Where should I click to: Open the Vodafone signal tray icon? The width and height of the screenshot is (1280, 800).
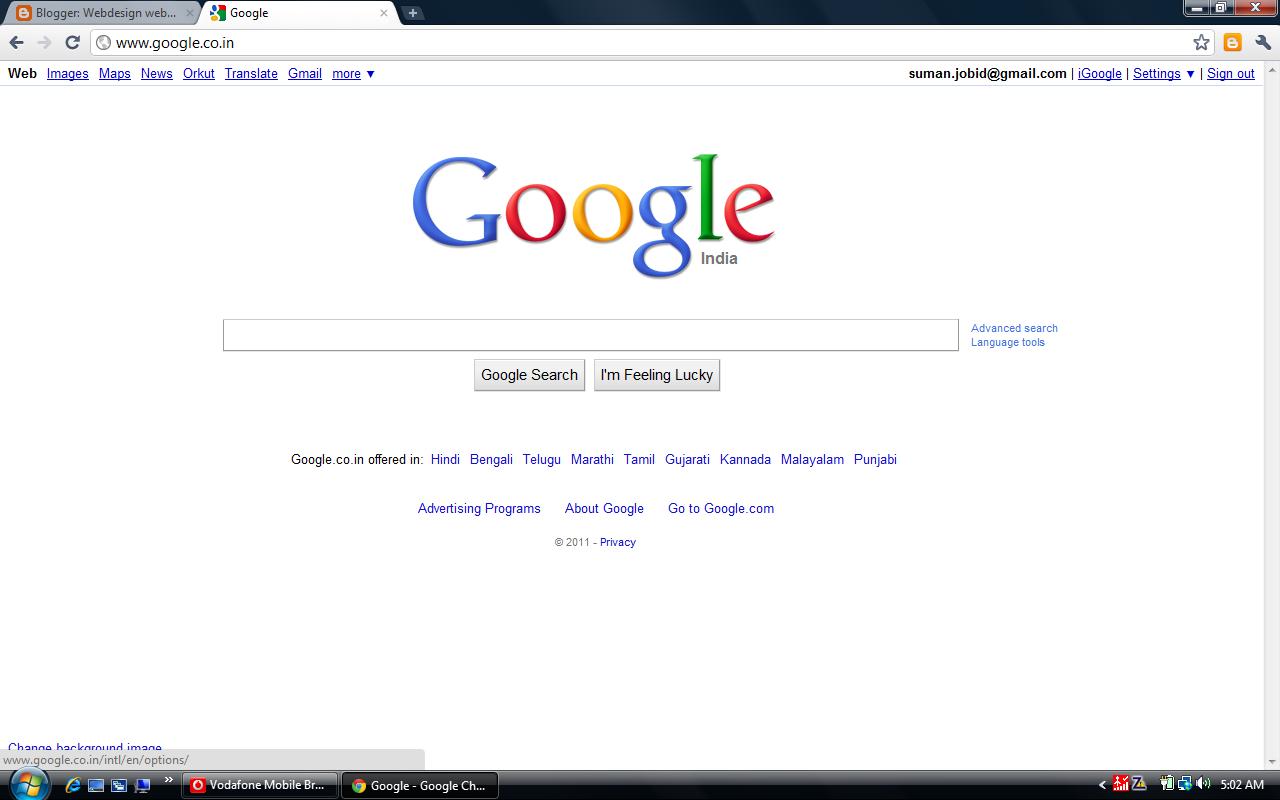[x=1121, y=784]
